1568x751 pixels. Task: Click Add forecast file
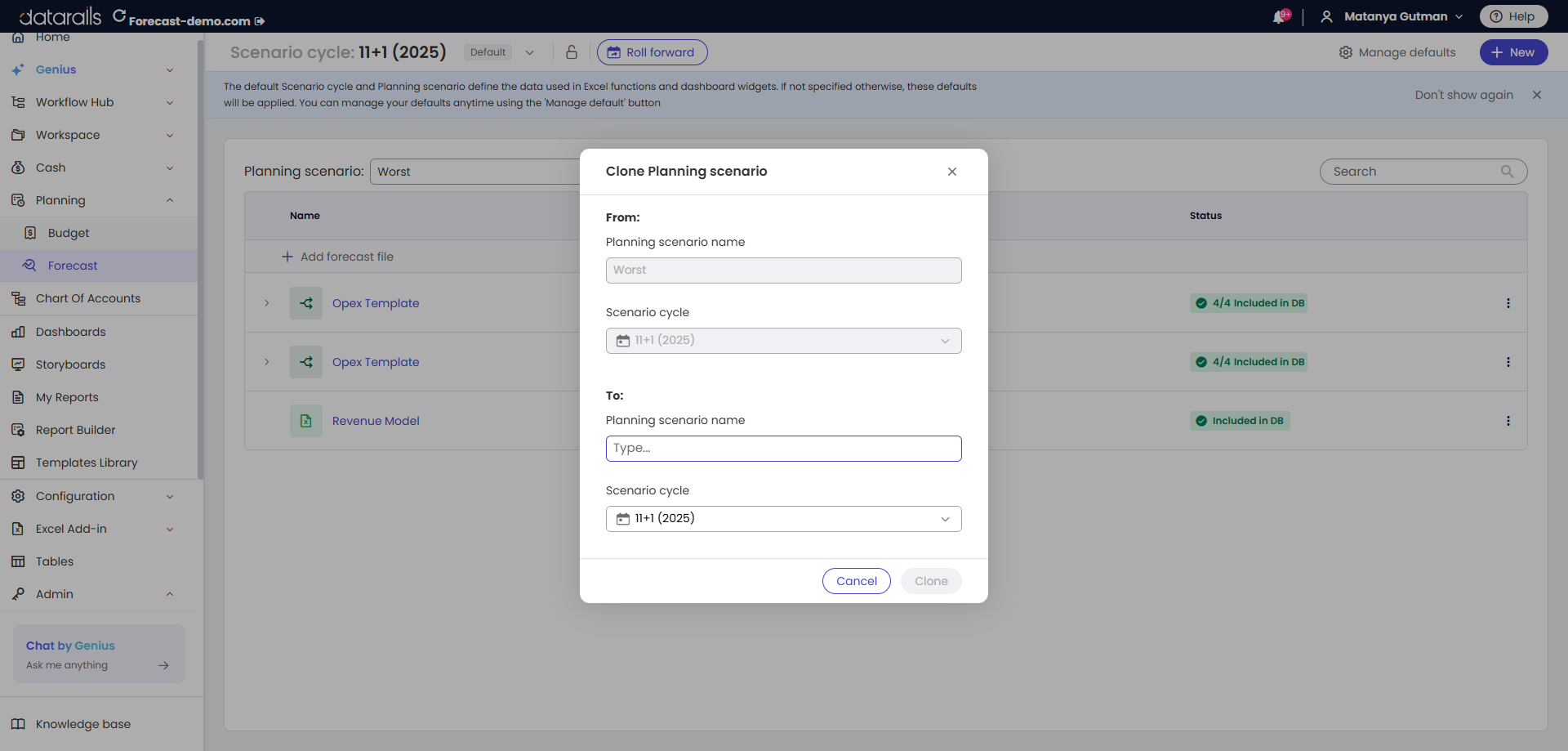click(338, 257)
